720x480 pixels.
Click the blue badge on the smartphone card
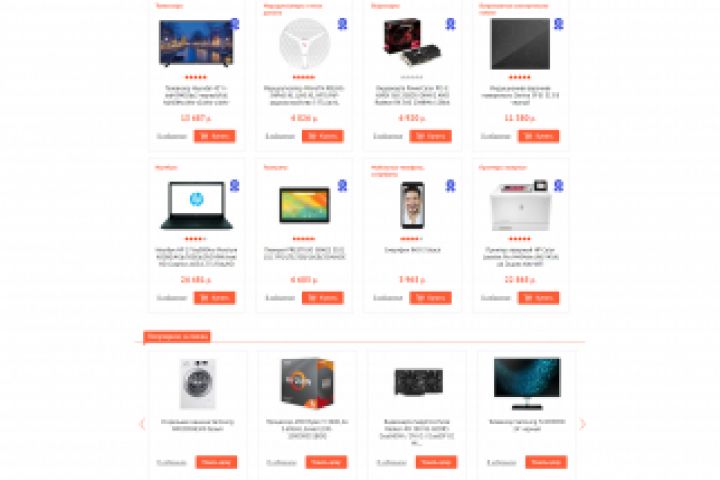click(450, 186)
